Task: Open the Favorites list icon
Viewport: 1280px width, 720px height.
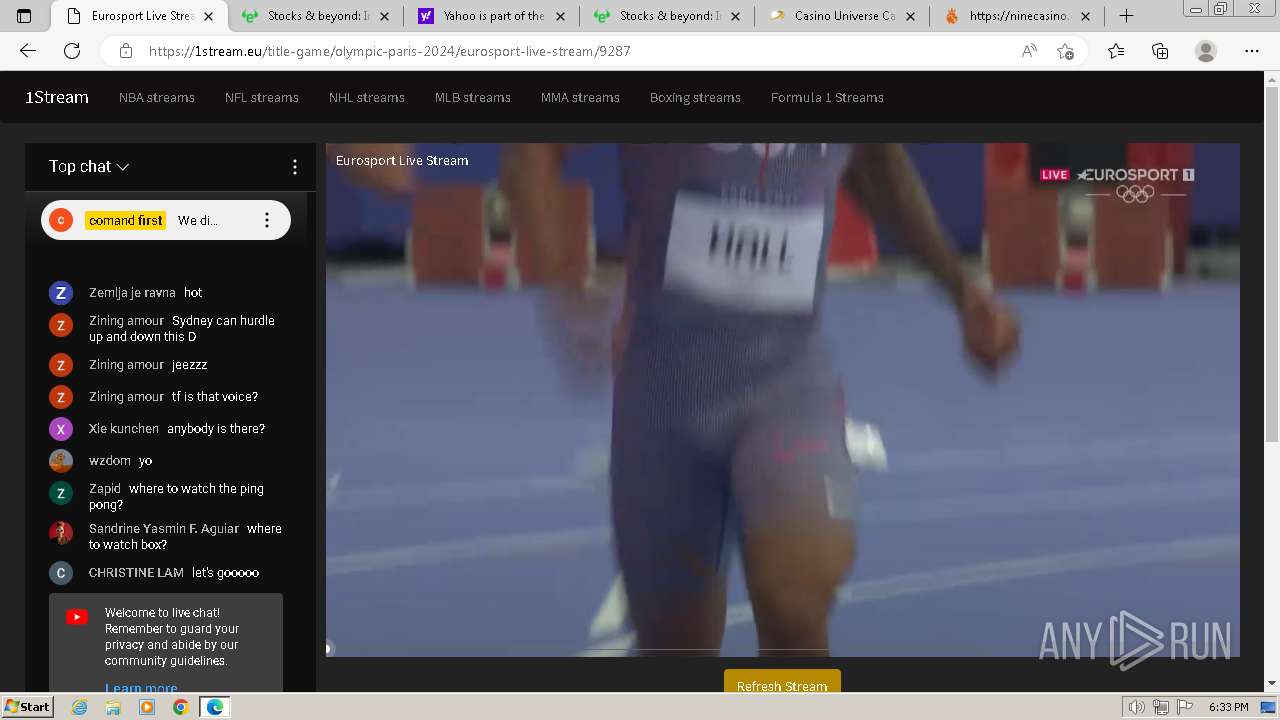Action: click(x=1116, y=51)
